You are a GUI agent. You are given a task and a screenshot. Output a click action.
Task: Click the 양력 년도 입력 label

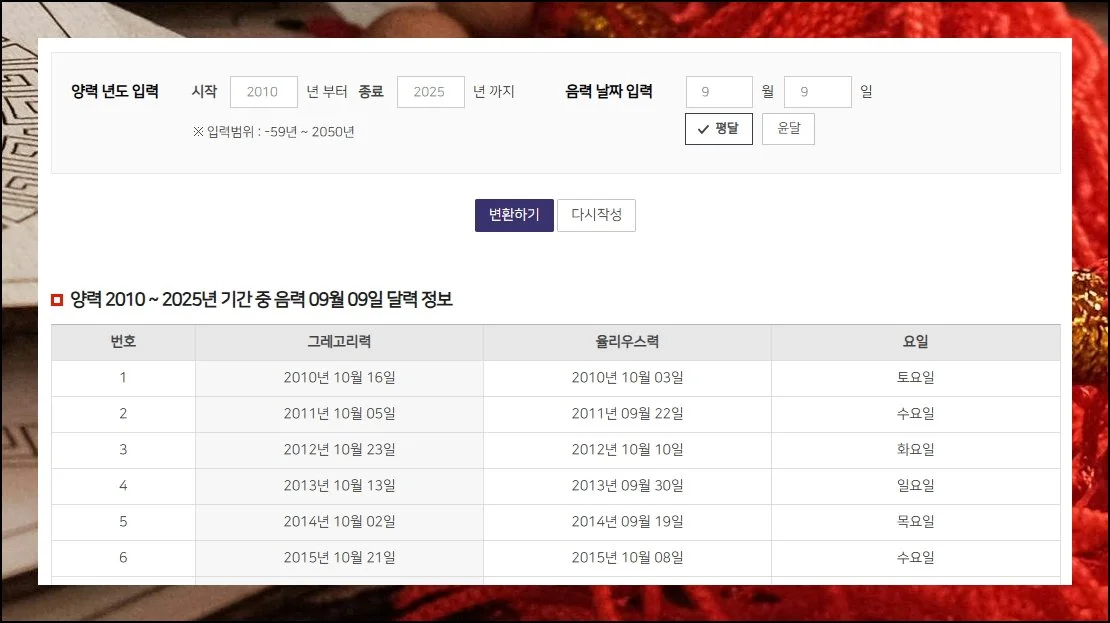pyautogui.click(x=115, y=92)
